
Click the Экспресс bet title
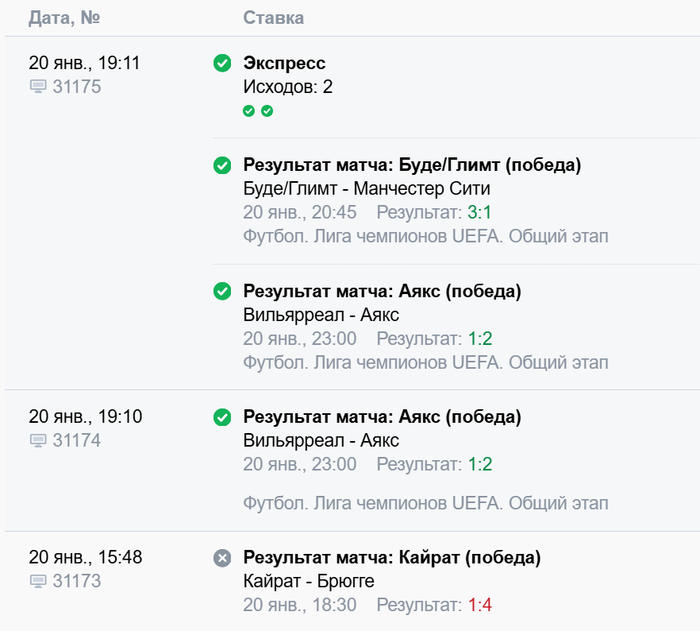tap(284, 64)
